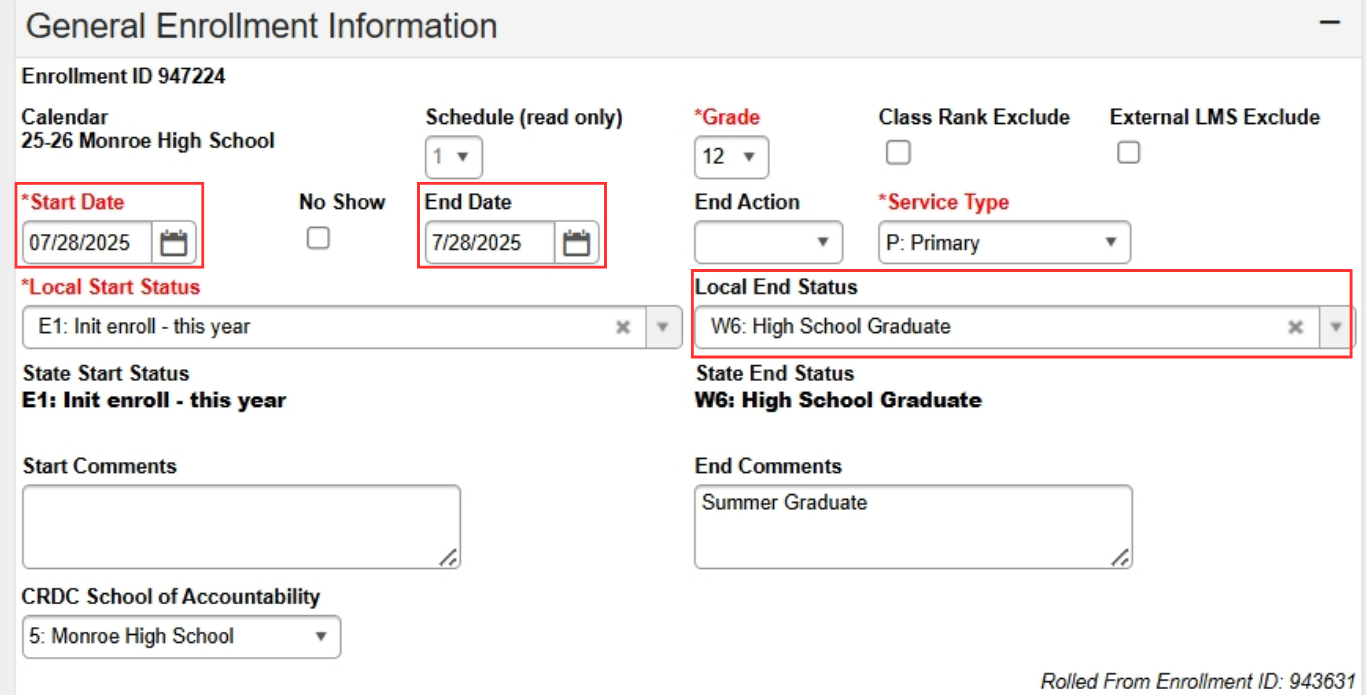This screenshot has height=697, width=1366.
Task: Click the End Comments resize handle
Action: coord(1121,558)
